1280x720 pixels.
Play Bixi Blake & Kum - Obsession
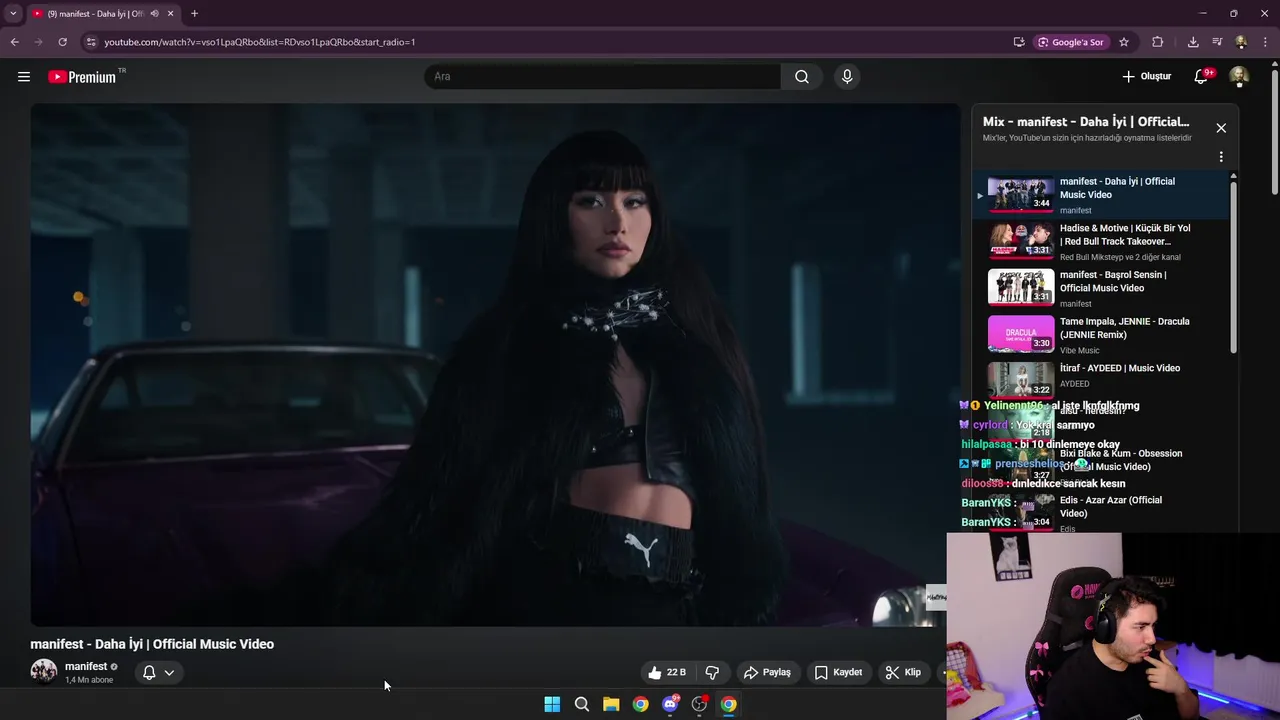(1105, 465)
